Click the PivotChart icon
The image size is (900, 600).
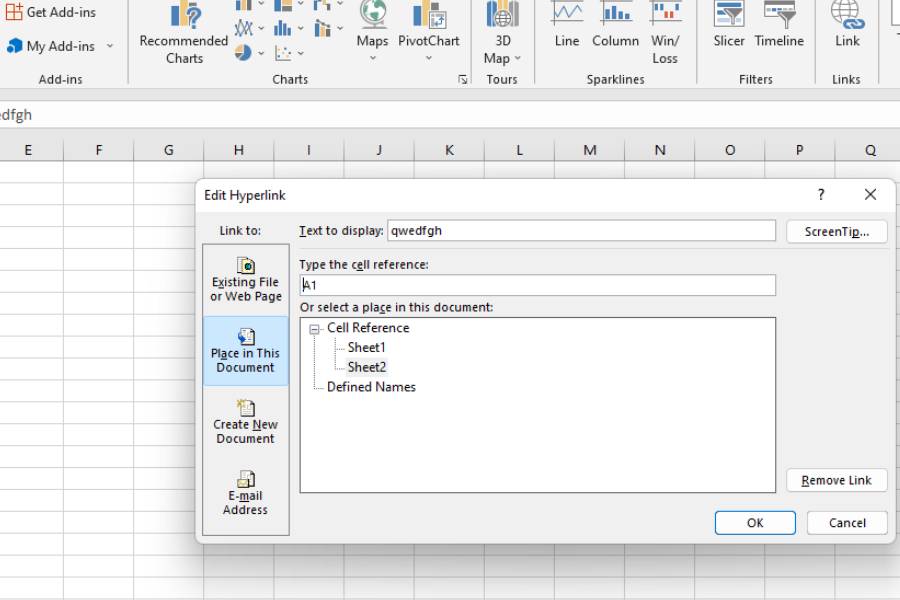point(429,14)
